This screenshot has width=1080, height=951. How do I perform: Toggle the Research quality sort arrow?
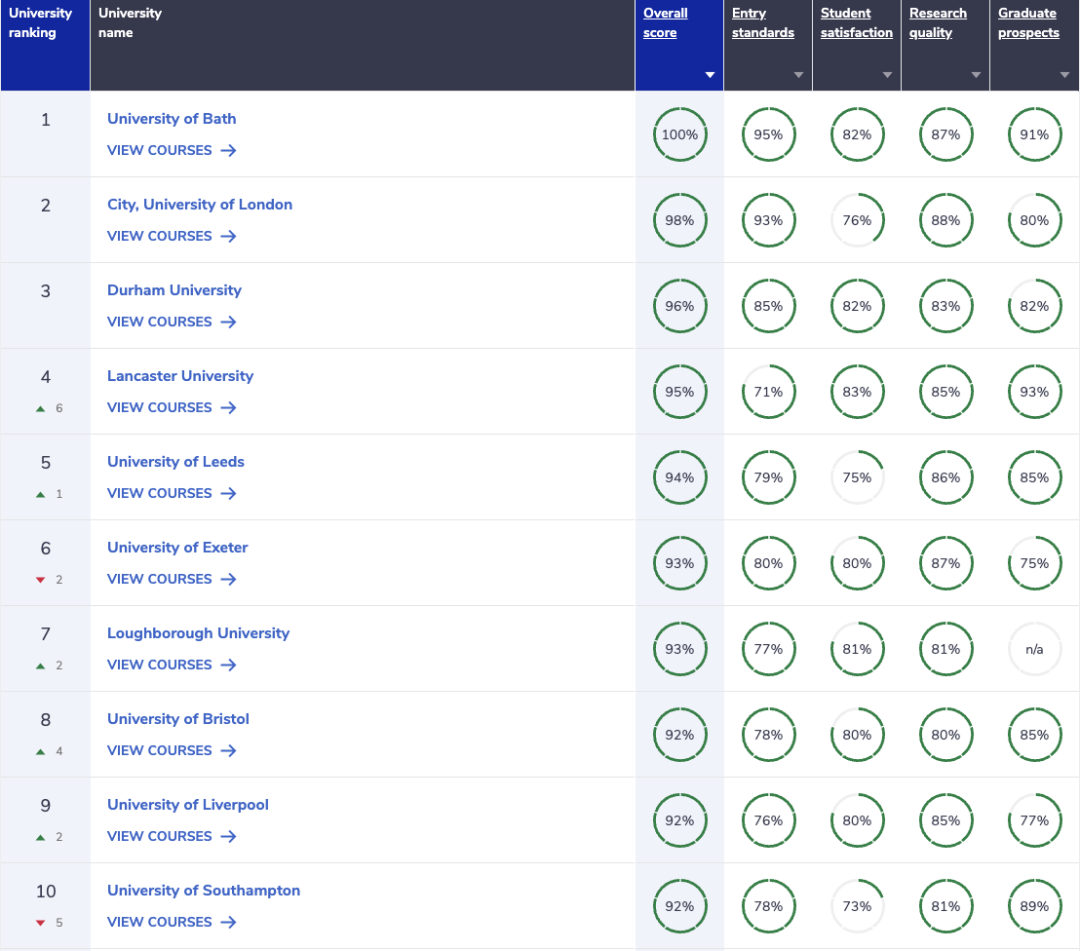click(x=976, y=75)
